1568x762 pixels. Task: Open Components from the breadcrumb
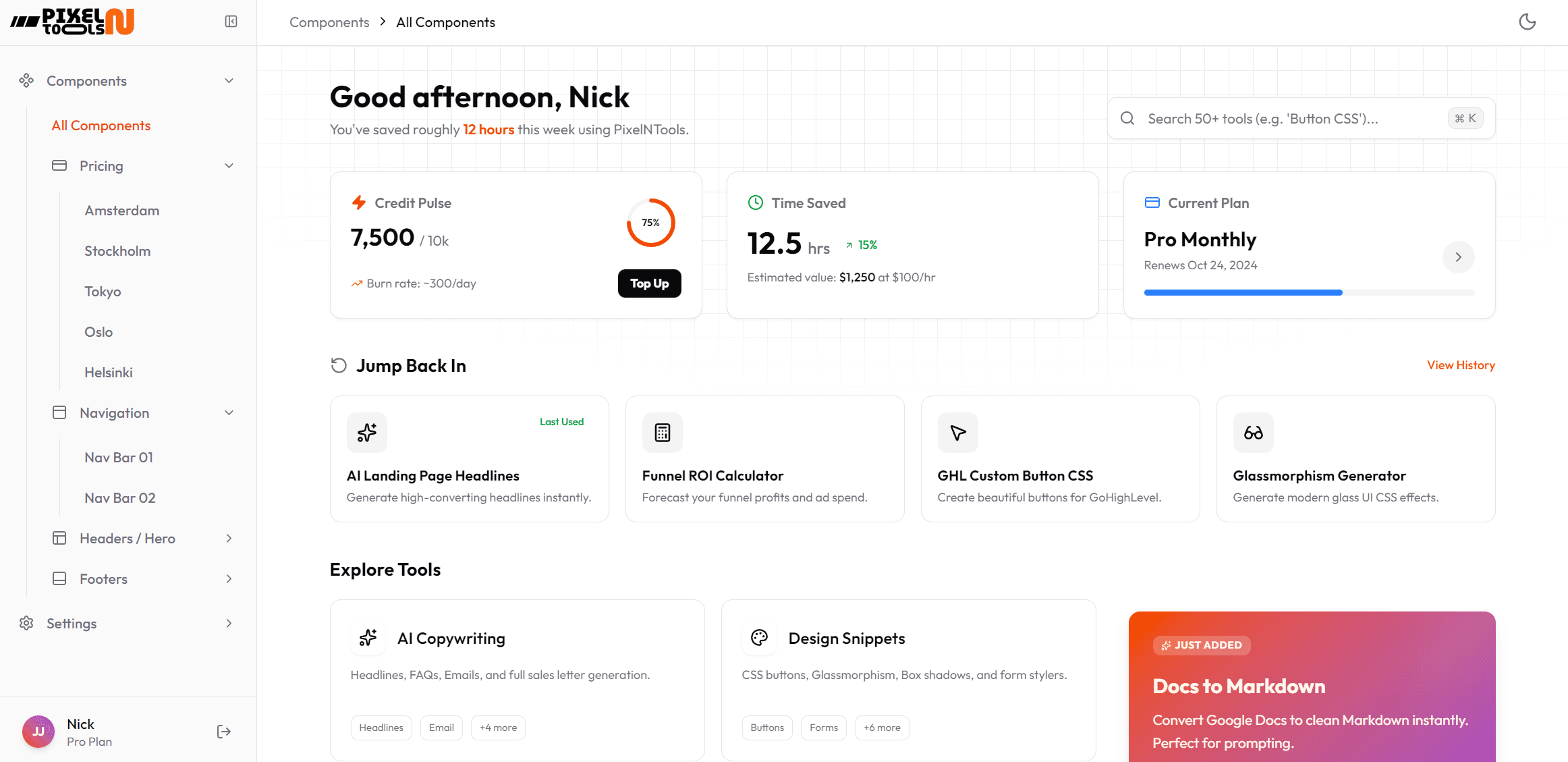pyautogui.click(x=329, y=22)
